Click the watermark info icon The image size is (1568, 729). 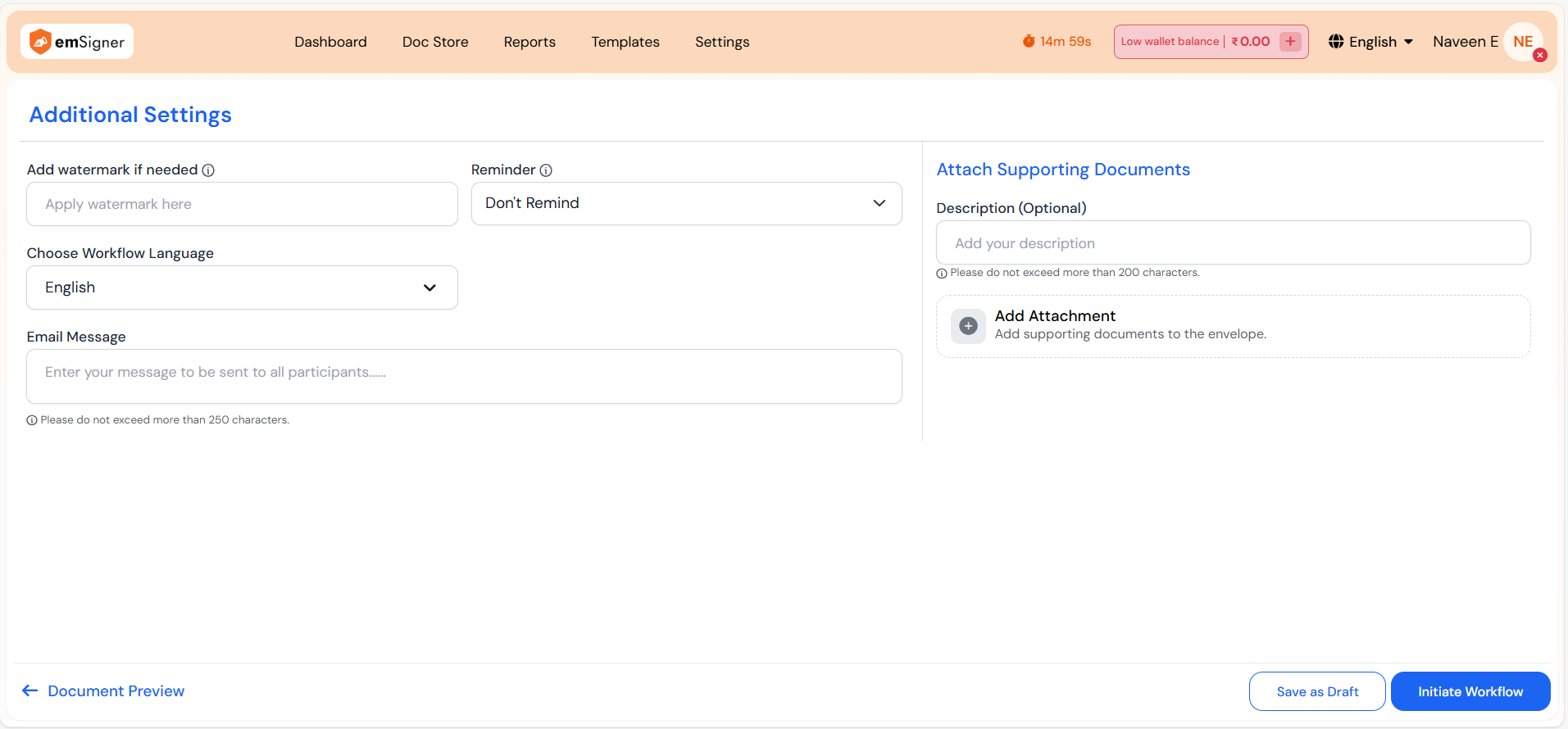pyautogui.click(x=208, y=170)
